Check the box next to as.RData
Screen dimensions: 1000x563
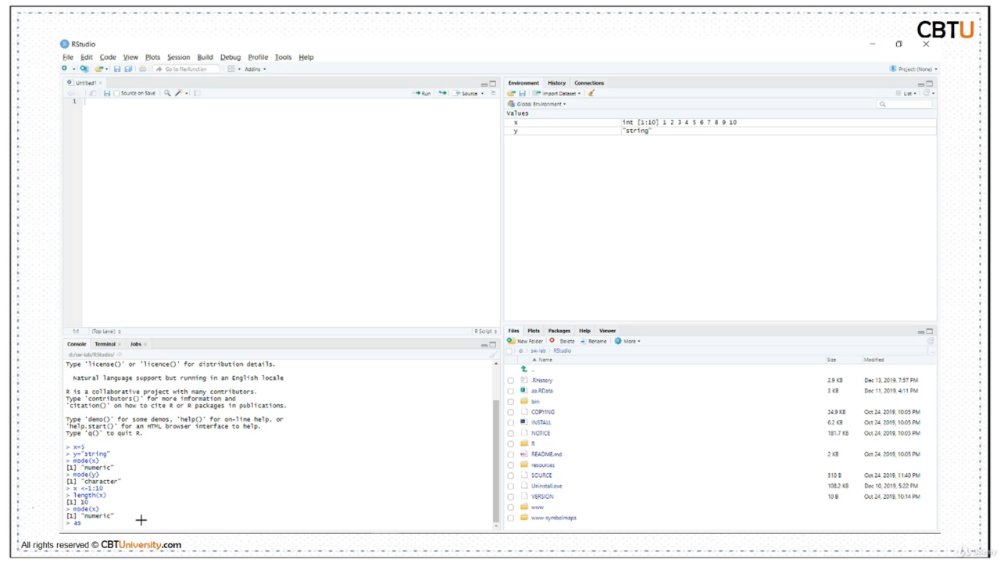coord(510,391)
